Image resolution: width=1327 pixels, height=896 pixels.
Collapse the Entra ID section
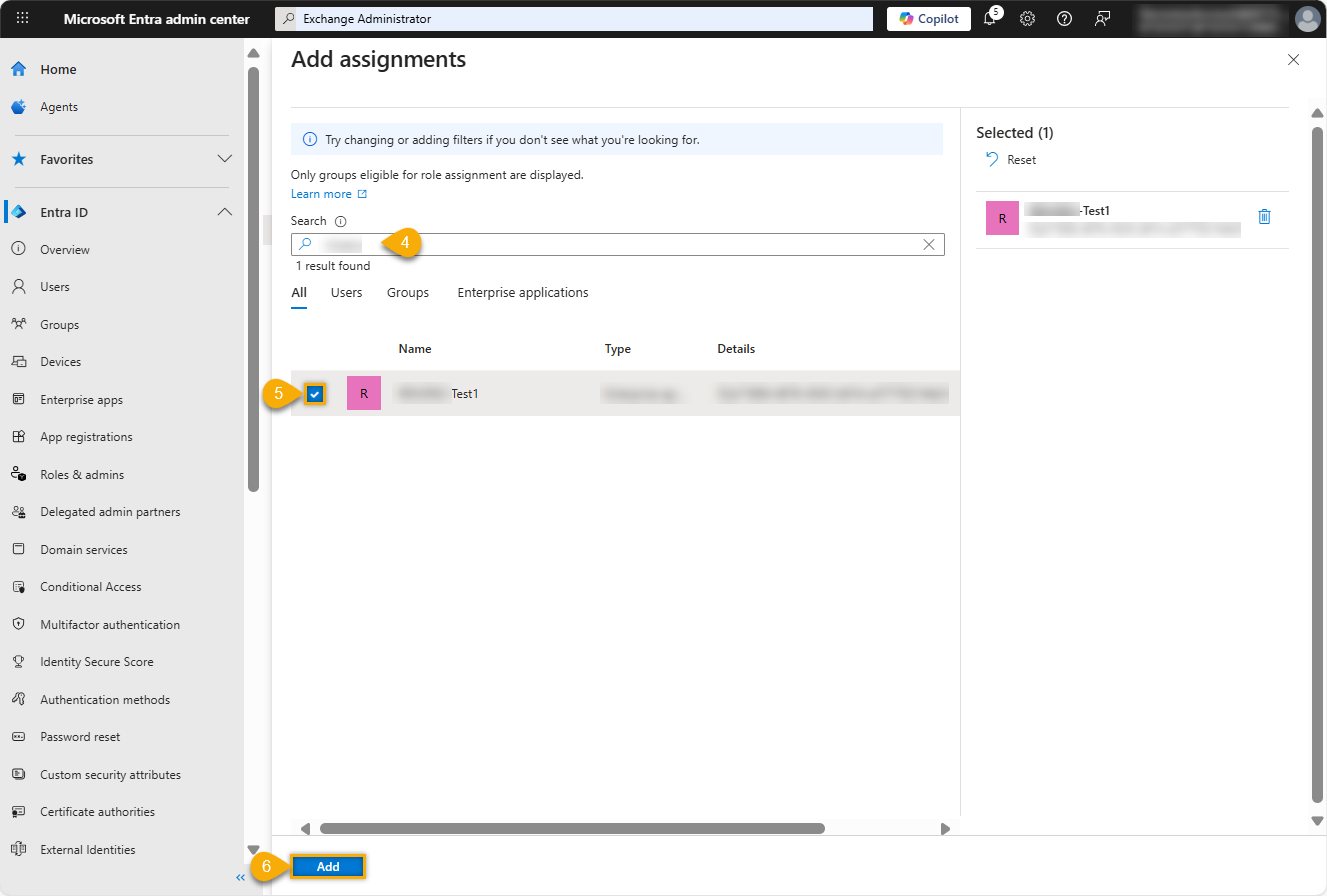[225, 212]
